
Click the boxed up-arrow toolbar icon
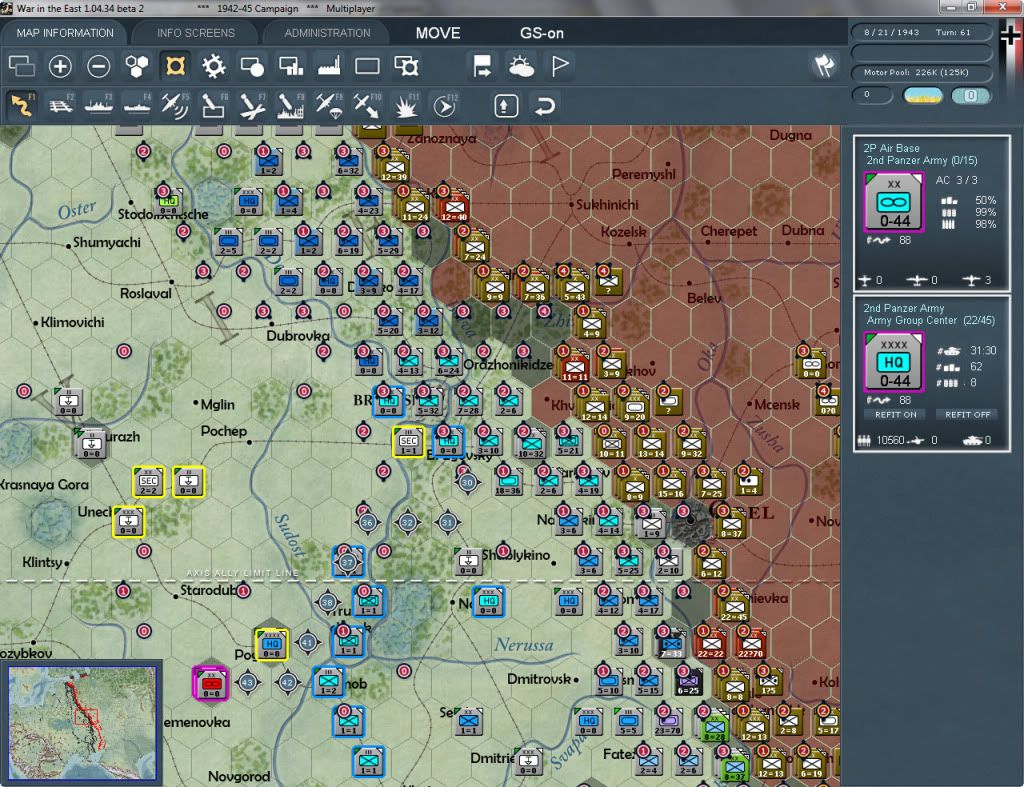[x=506, y=106]
